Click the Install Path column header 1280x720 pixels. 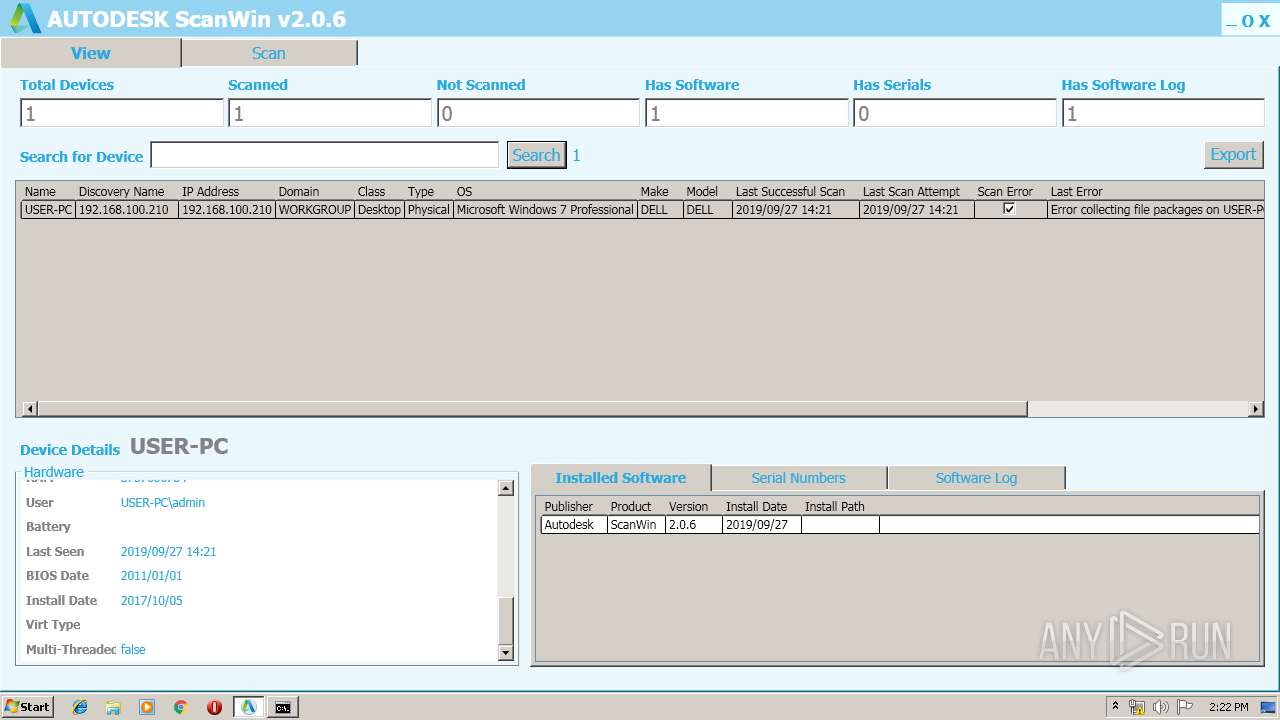(x=834, y=506)
